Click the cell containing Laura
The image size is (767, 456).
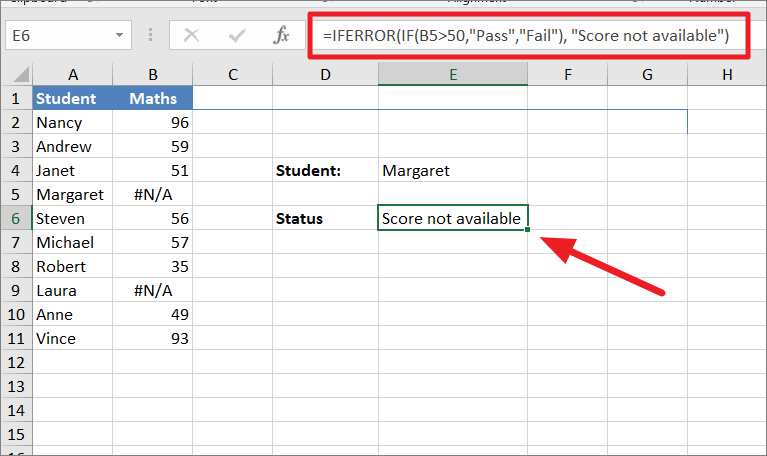[72, 290]
